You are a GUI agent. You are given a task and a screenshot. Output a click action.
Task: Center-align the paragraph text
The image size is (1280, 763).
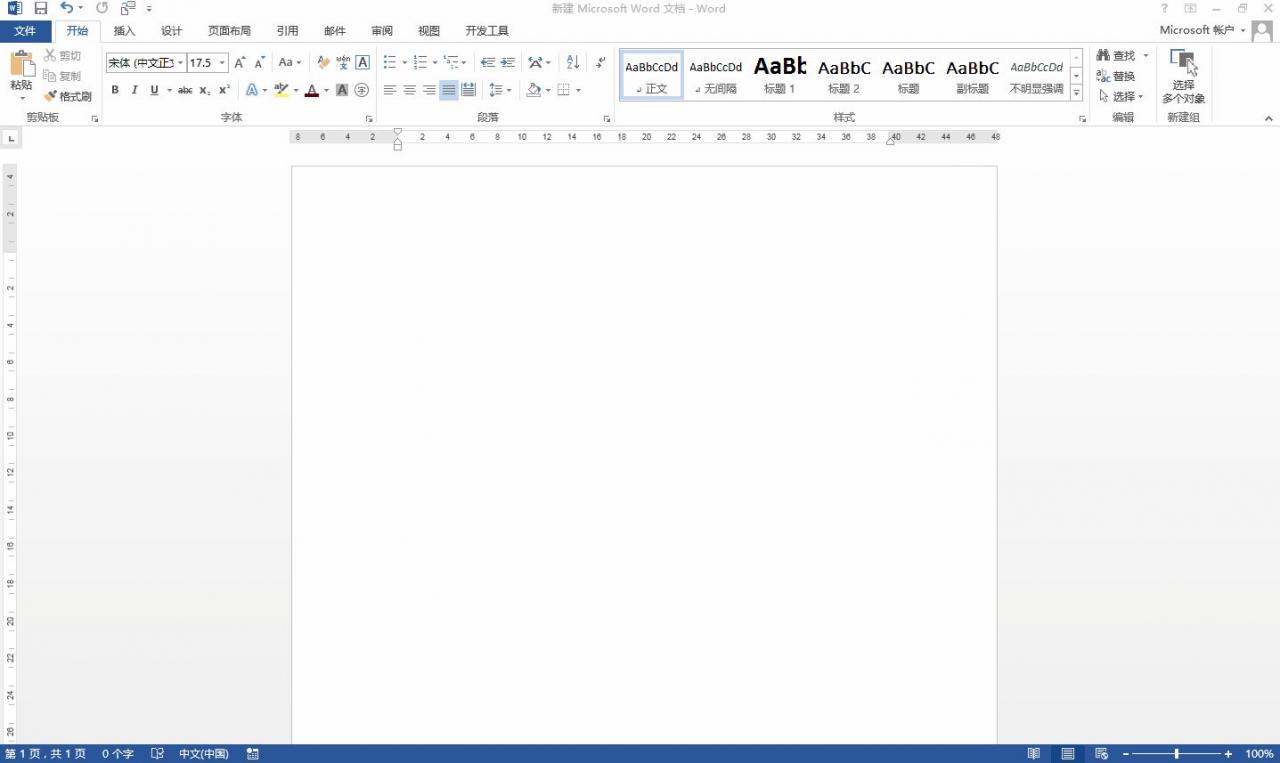[409, 90]
